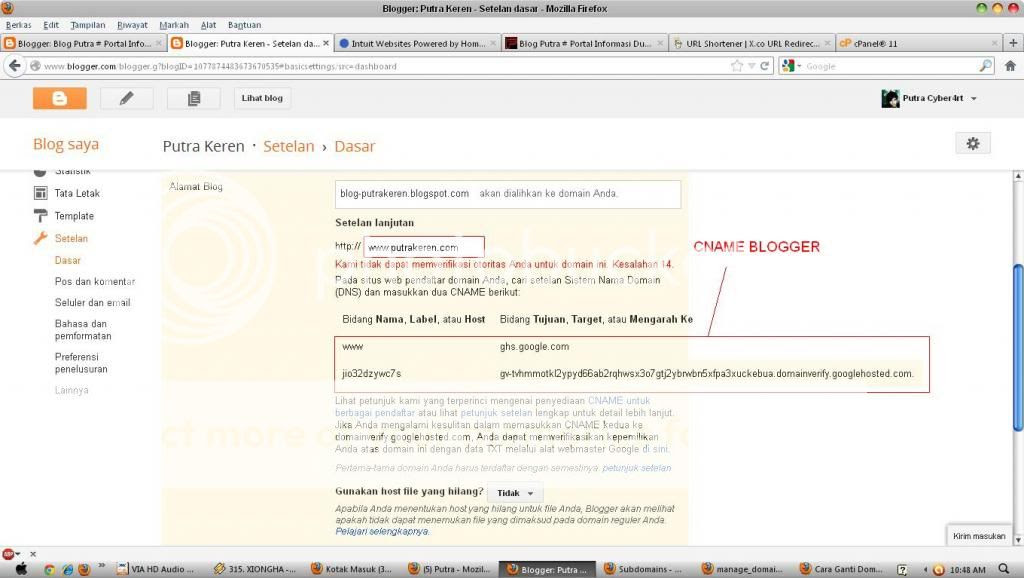Expand the taskbar quick launch chevron
The height and width of the screenshot is (578, 1024).
102,566
